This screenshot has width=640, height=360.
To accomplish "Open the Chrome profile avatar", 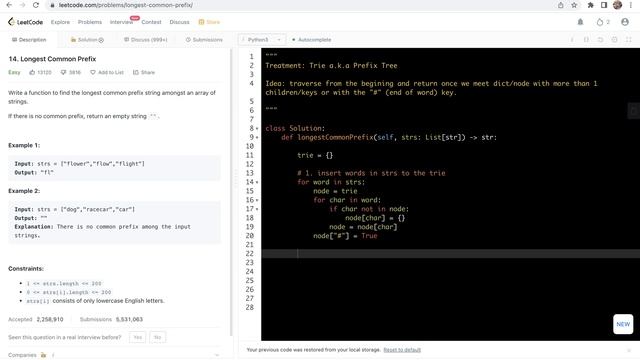I will point(618,5).
